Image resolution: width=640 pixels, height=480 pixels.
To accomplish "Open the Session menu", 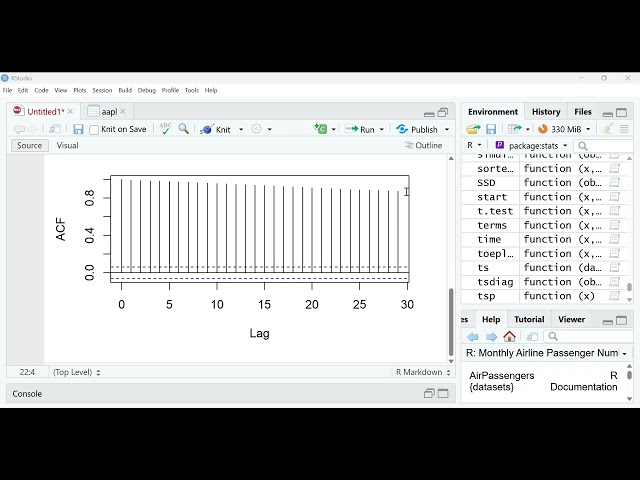I will click(x=102, y=90).
